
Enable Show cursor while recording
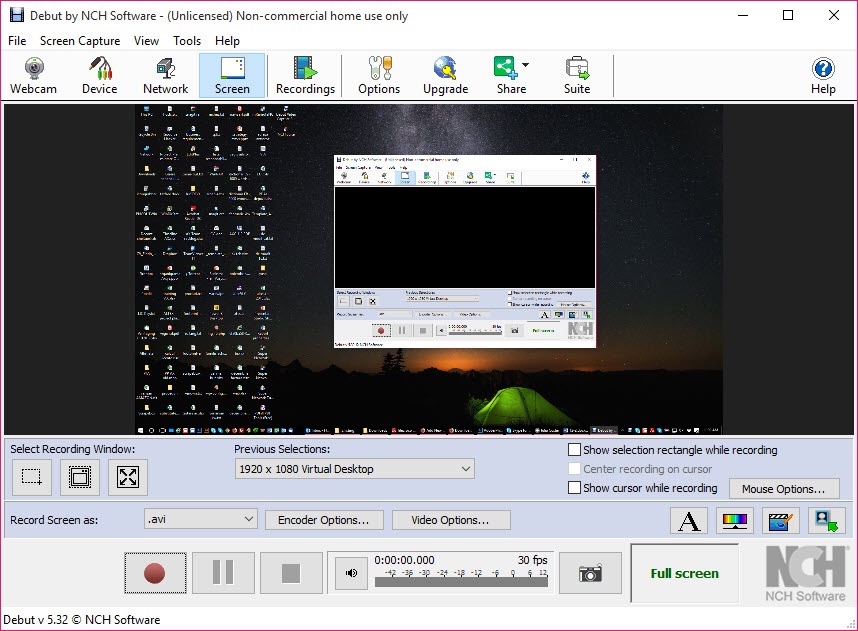(x=574, y=488)
